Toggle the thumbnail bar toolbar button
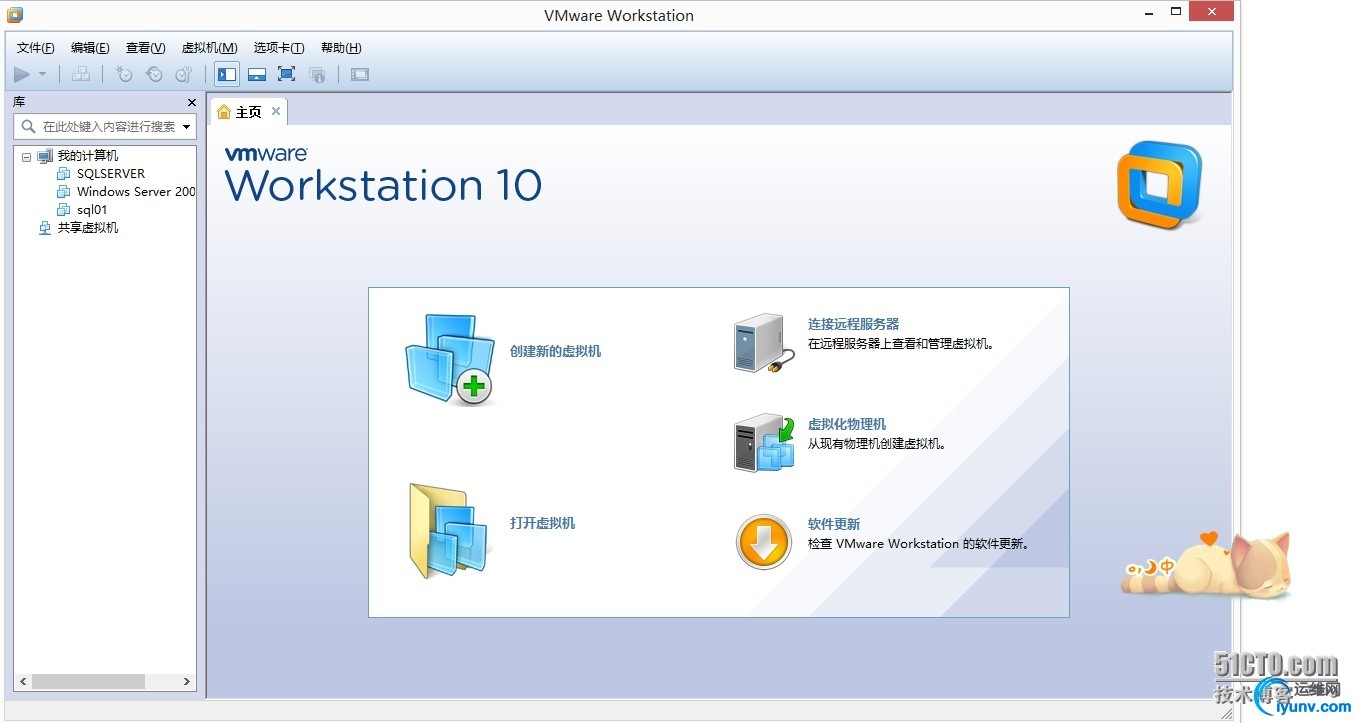The height and width of the screenshot is (723, 1357). click(257, 74)
